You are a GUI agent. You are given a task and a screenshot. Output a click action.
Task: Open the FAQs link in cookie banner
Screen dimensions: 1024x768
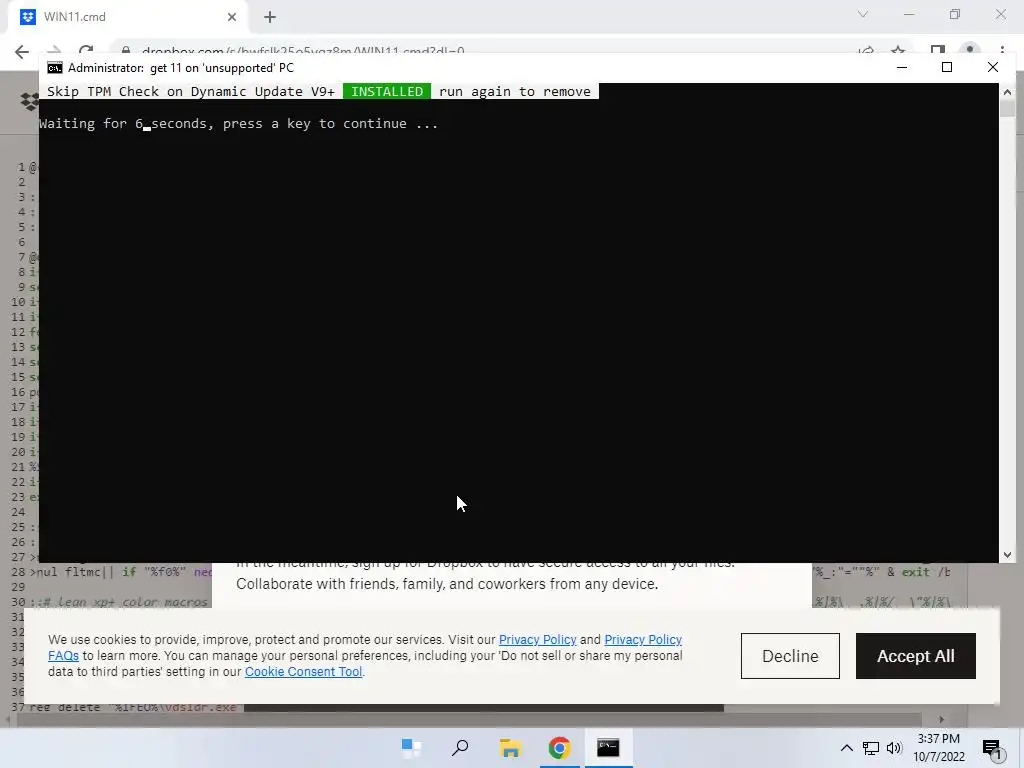pos(63,656)
